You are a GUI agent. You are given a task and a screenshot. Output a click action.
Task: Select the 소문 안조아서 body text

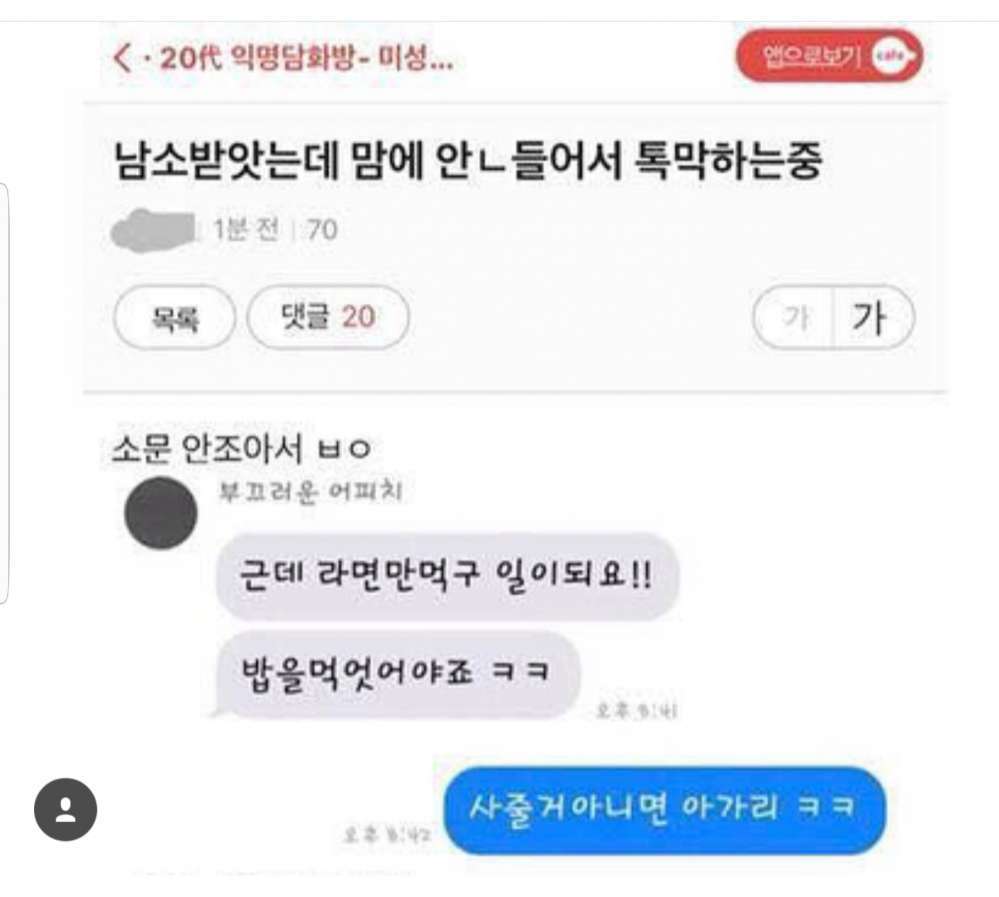241,449
